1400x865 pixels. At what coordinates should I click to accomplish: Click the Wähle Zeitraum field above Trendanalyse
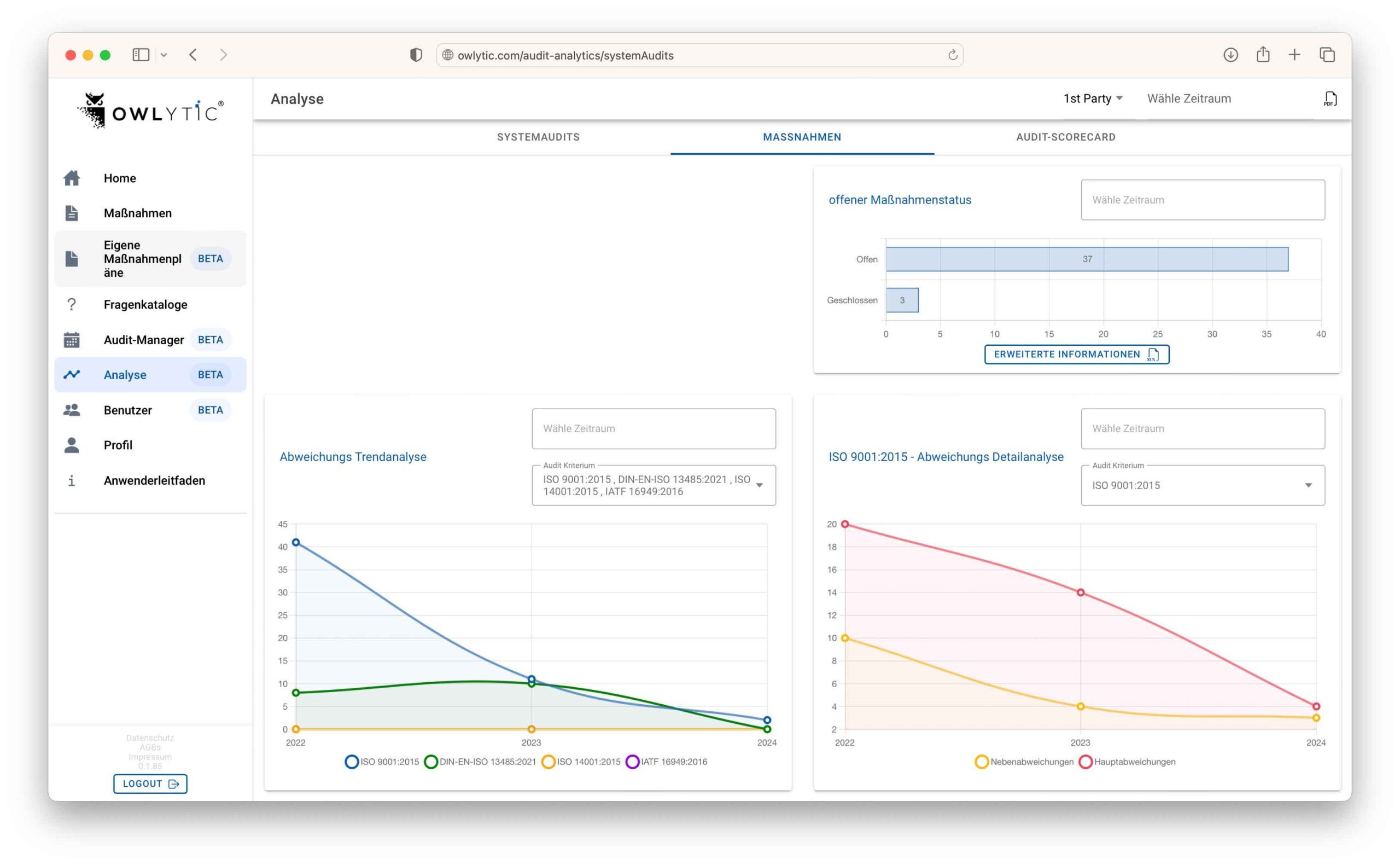pyautogui.click(x=654, y=428)
